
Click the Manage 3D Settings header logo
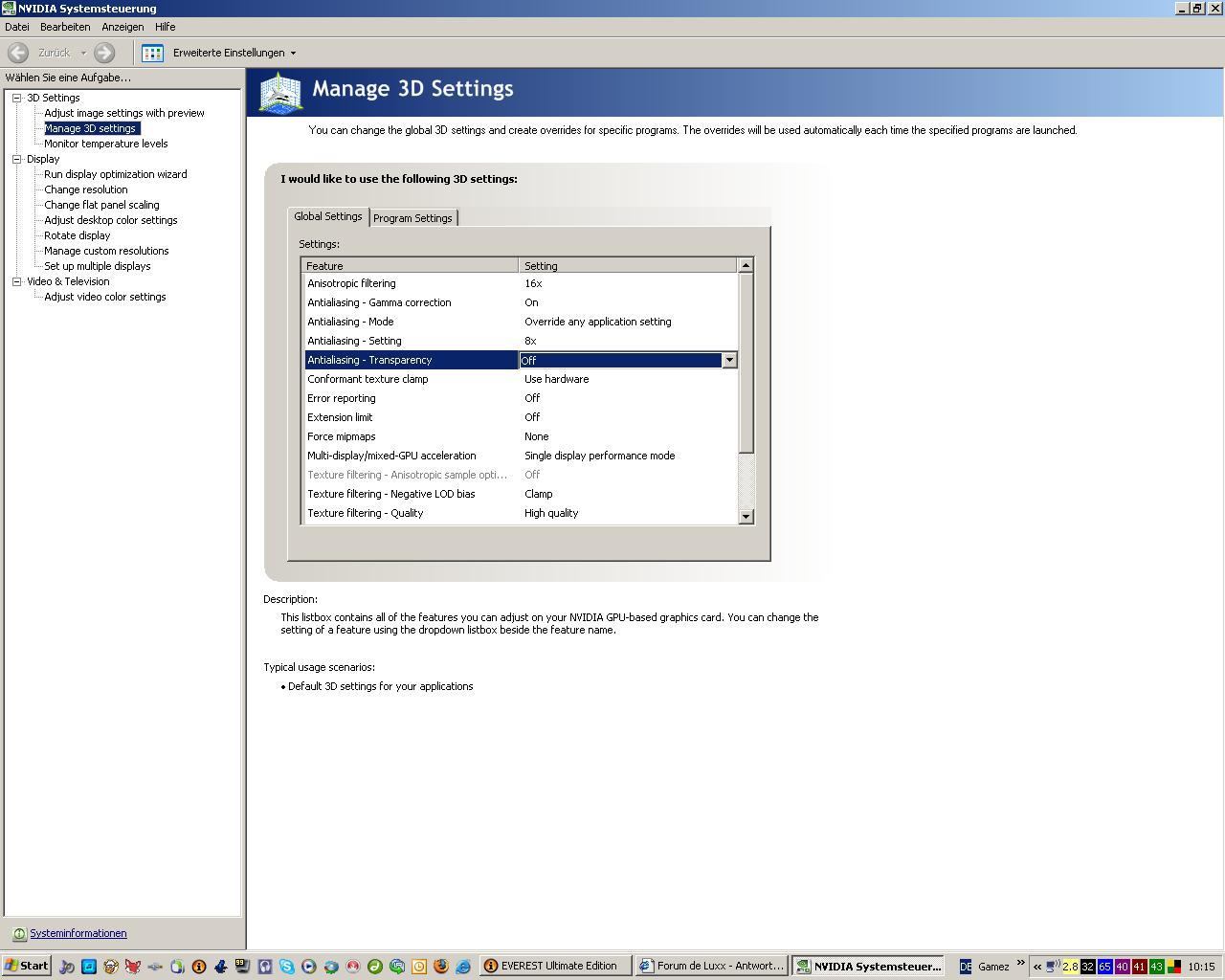pos(280,93)
